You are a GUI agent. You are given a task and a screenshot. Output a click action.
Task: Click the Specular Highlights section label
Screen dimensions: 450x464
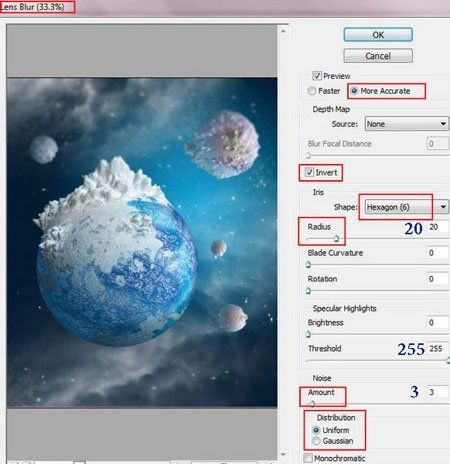coord(344,308)
